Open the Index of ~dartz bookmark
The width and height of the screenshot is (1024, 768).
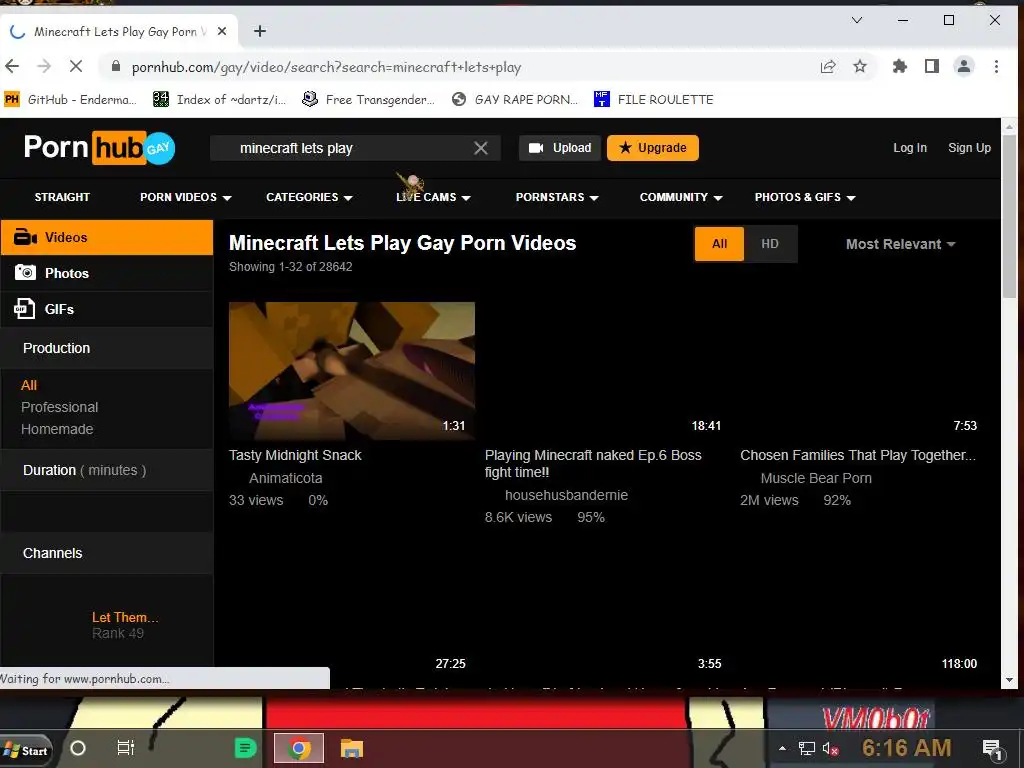click(x=219, y=99)
